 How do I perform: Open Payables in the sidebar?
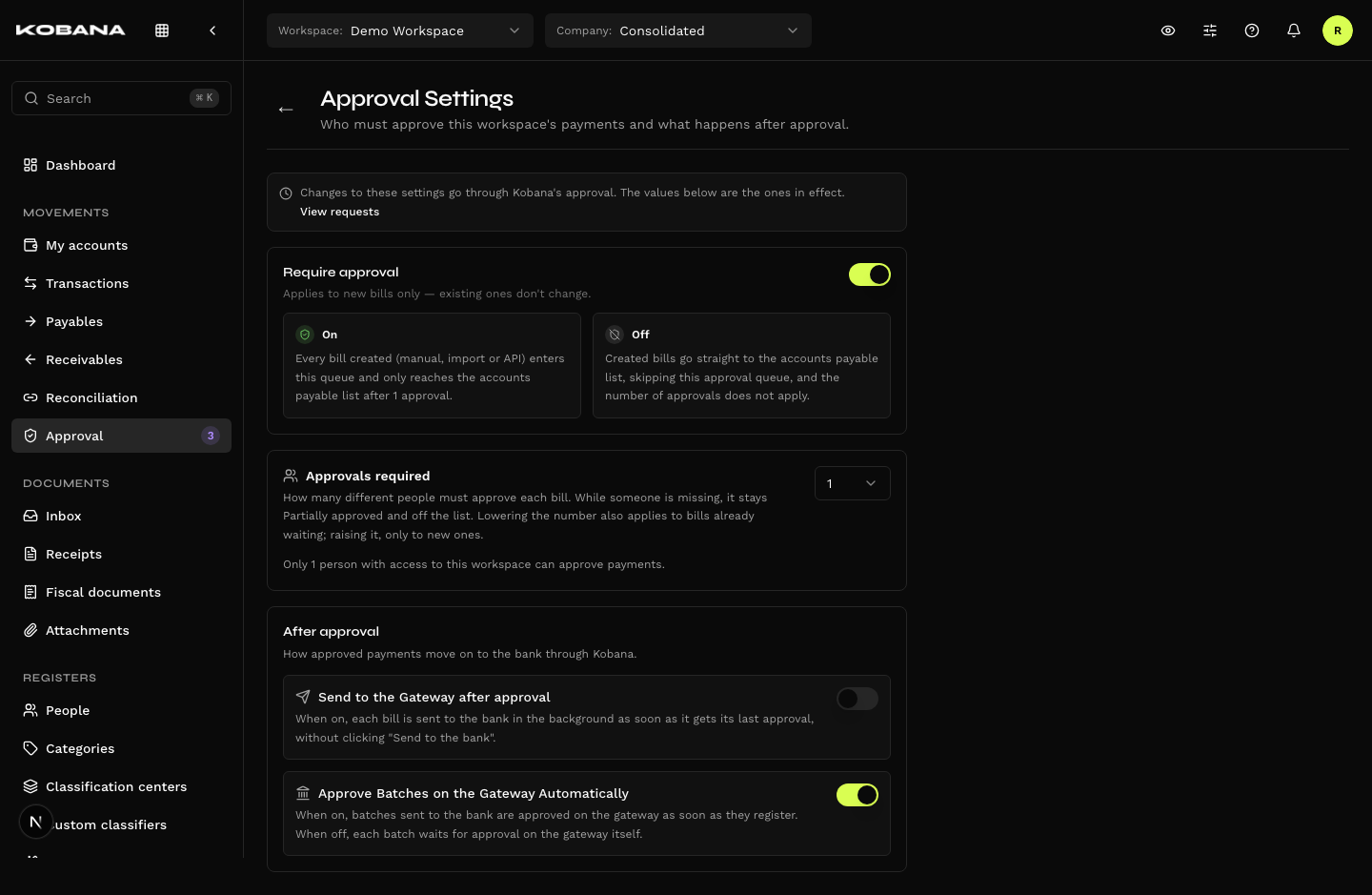coord(121,321)
